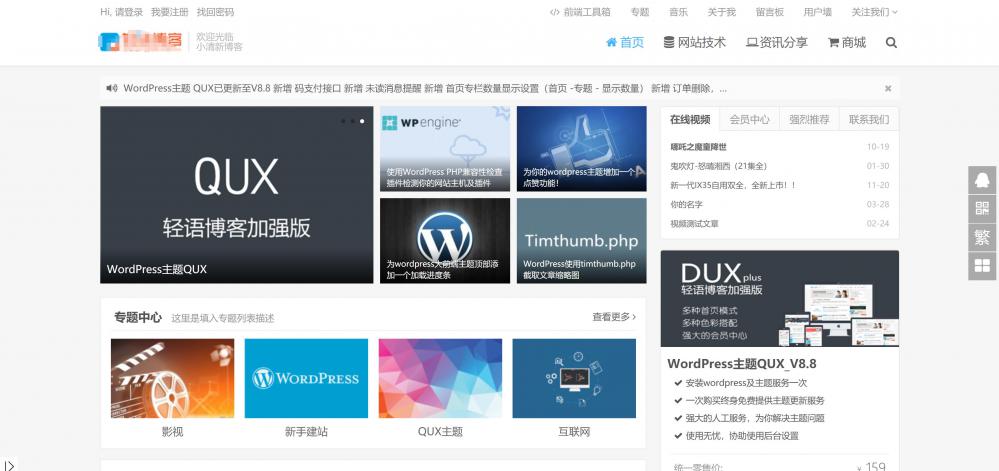Open 哪吒之魔童降世 video entry
The height and width of the screenshot is (471, 999).
(x=698, y=147)
